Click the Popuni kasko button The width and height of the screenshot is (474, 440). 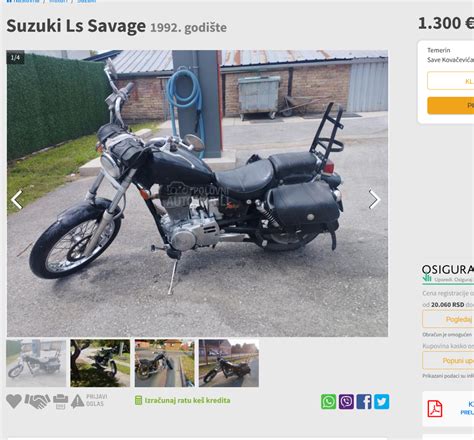point(448,360)
